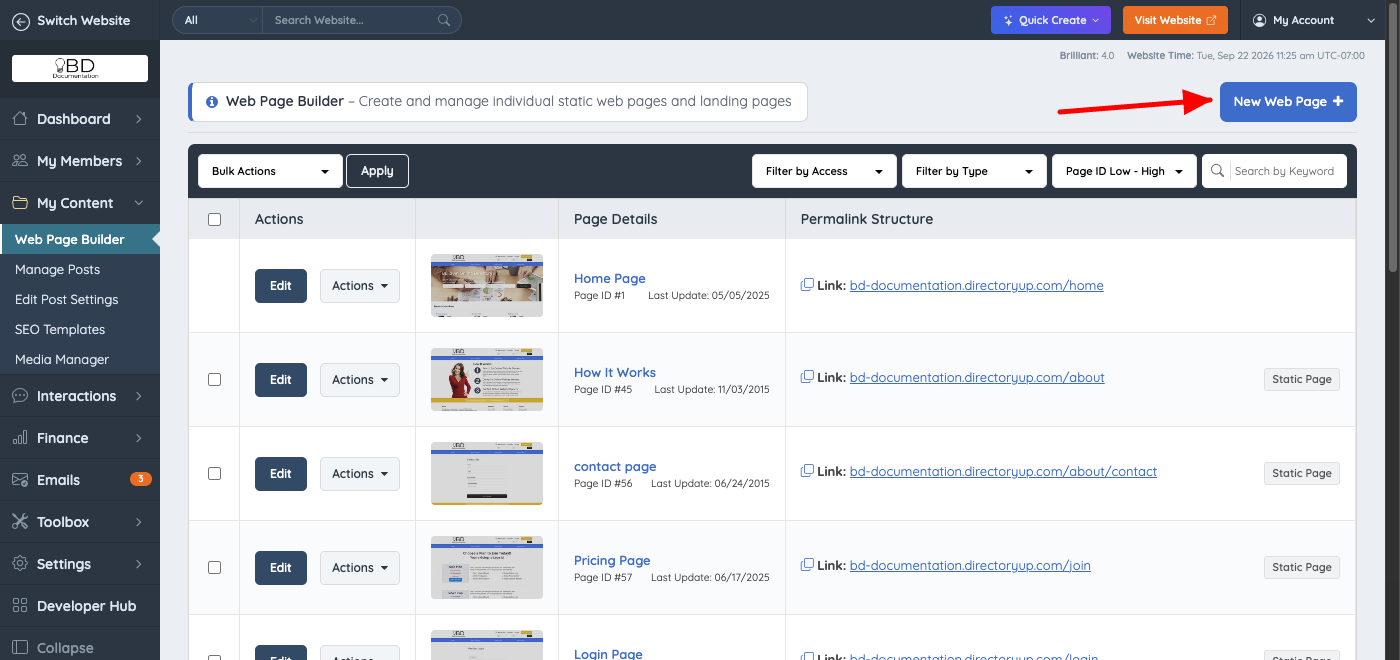Screen dimensions: 1400x660
Task: Click the info icon beside Web Page Builder
Action: coord(212,102)
